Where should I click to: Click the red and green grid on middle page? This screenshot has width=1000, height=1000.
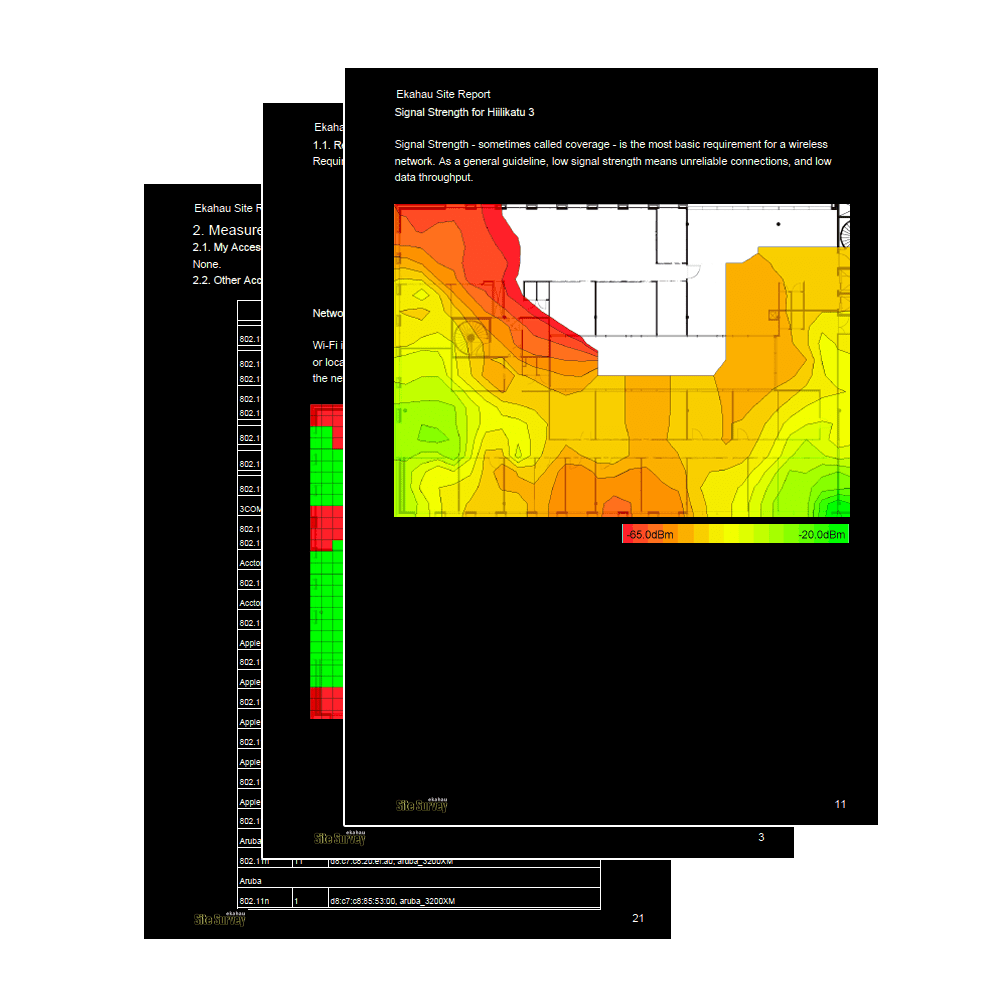[x=327, y=561]
